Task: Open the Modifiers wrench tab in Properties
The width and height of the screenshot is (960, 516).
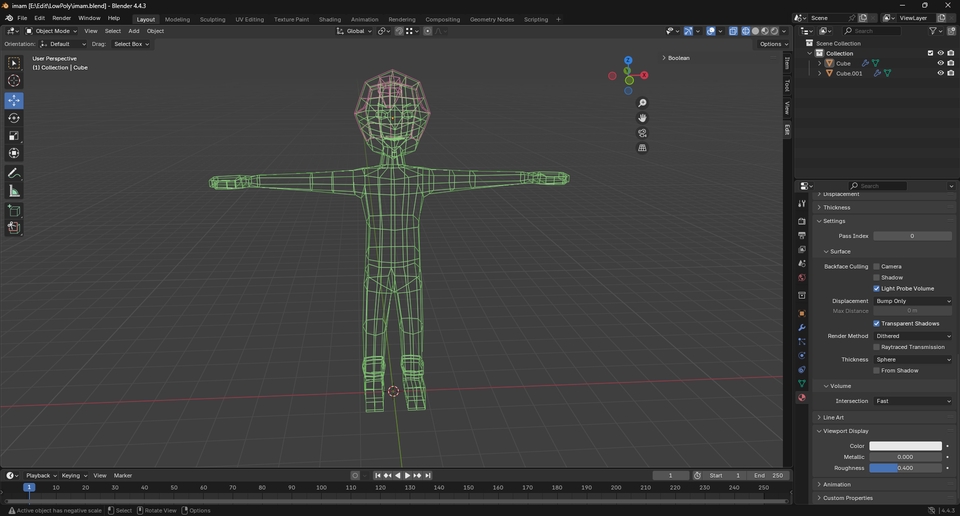Action: tap(801, 328)
